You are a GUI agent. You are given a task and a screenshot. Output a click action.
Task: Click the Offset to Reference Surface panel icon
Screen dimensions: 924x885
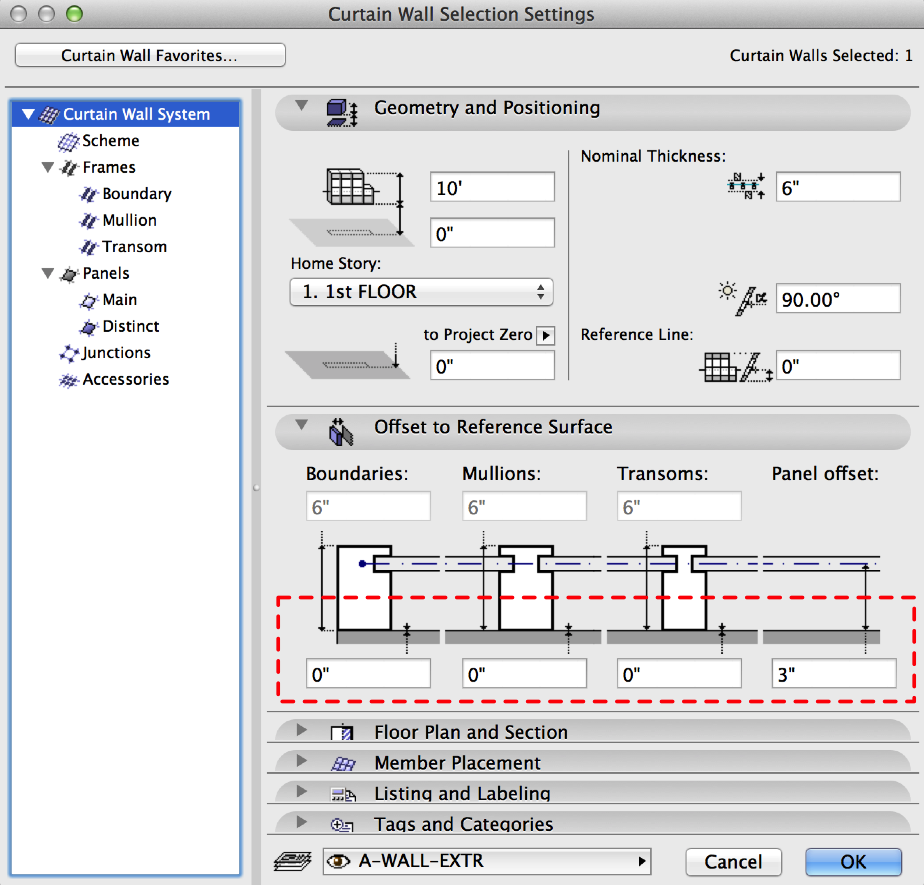pyautogui.click(x=340, y=428)
